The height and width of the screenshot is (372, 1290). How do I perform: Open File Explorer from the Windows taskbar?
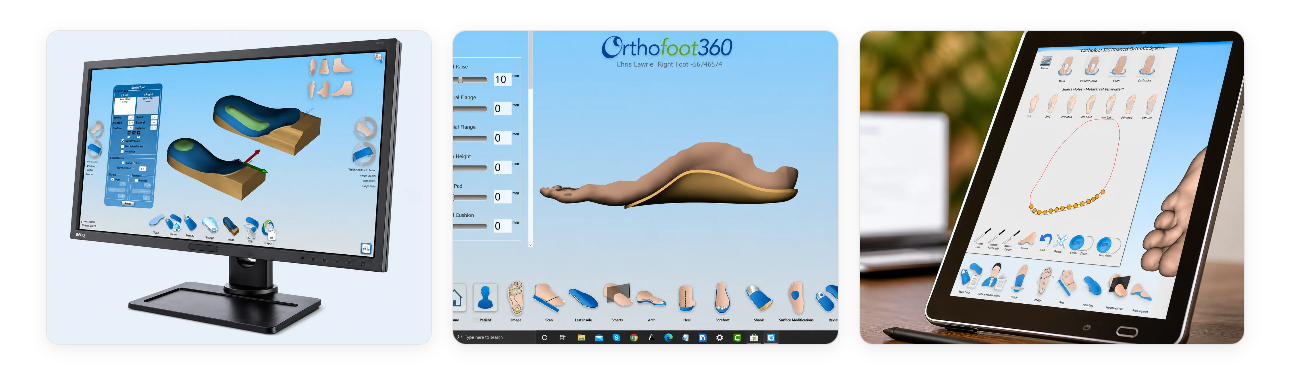(x=581, y=338)
